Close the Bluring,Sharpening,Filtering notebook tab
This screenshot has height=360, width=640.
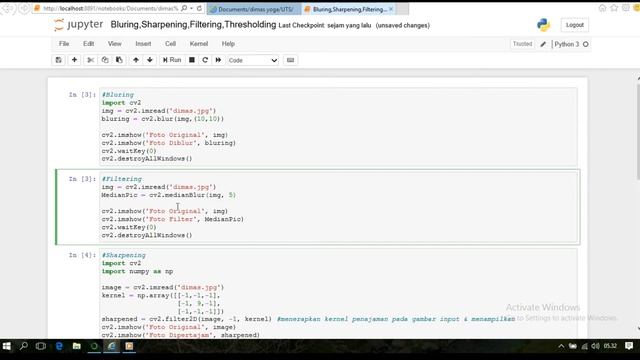pos(391,9)
